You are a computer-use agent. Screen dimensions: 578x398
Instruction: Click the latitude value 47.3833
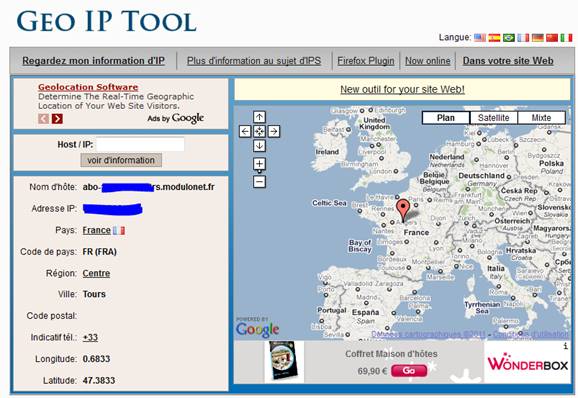(x=99, y=380)
